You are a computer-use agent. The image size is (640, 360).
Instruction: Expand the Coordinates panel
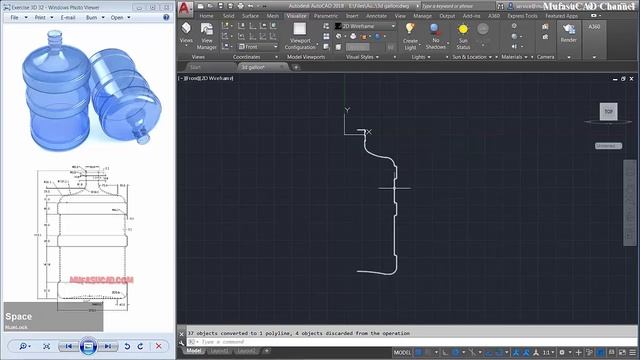coord(277,57)
